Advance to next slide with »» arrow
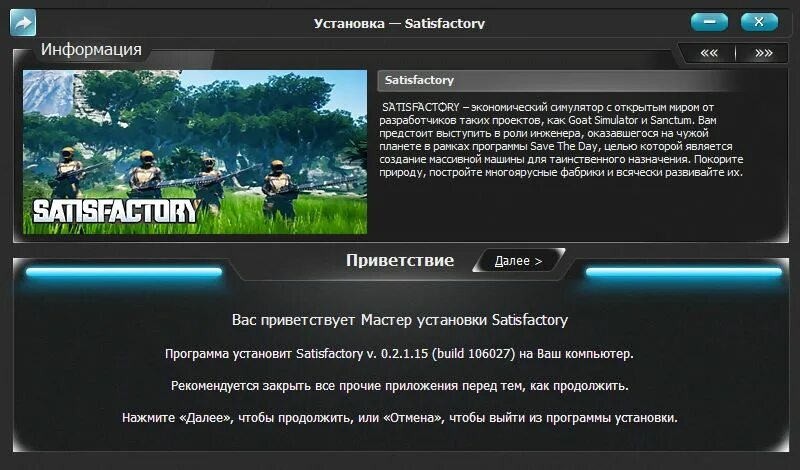The image size is (800, 470). [764, 53]
